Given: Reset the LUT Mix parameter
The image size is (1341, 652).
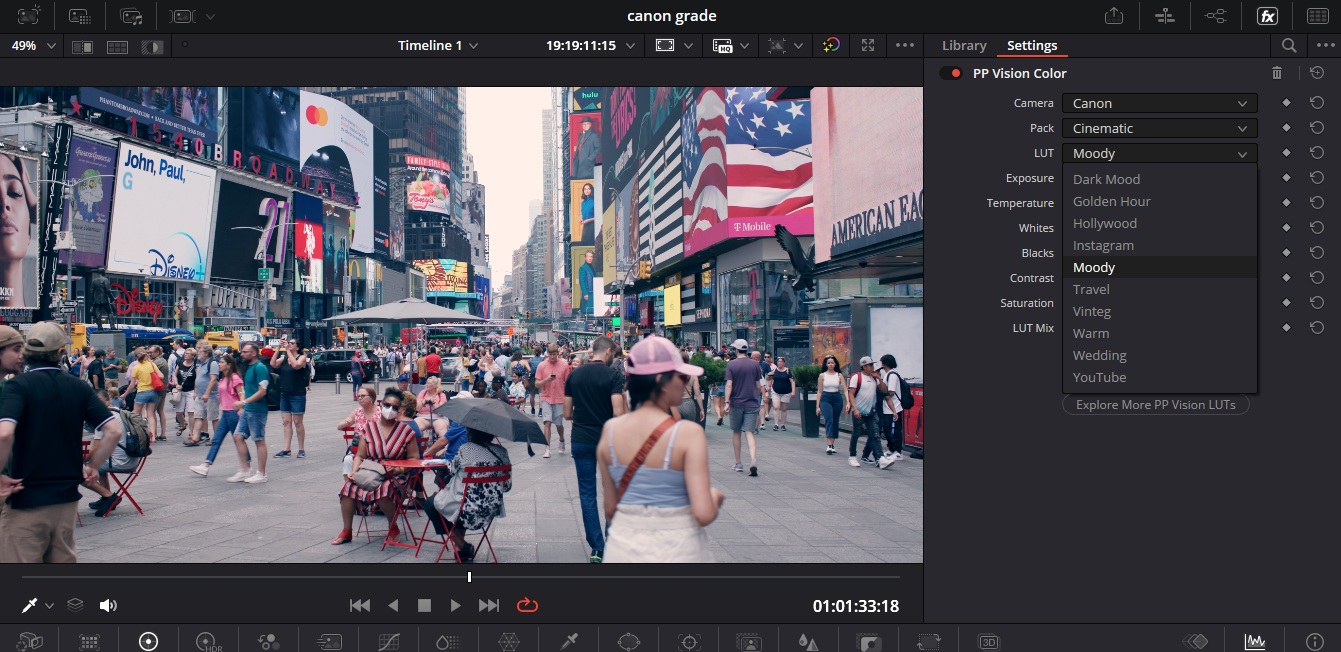Looking at the screenshot, I should click(x=1317, y=328).
